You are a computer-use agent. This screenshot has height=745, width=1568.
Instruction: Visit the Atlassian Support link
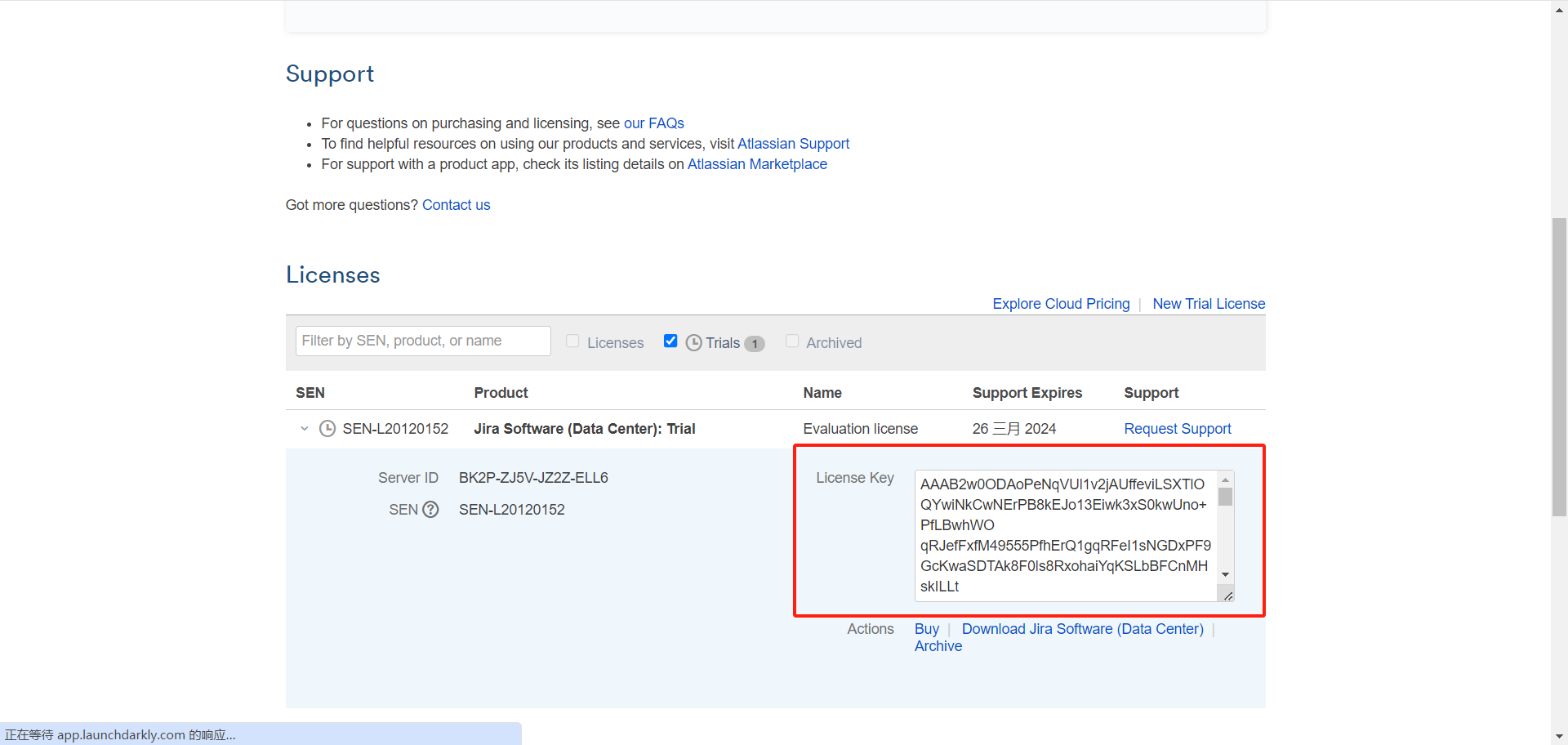click(793, 144)
